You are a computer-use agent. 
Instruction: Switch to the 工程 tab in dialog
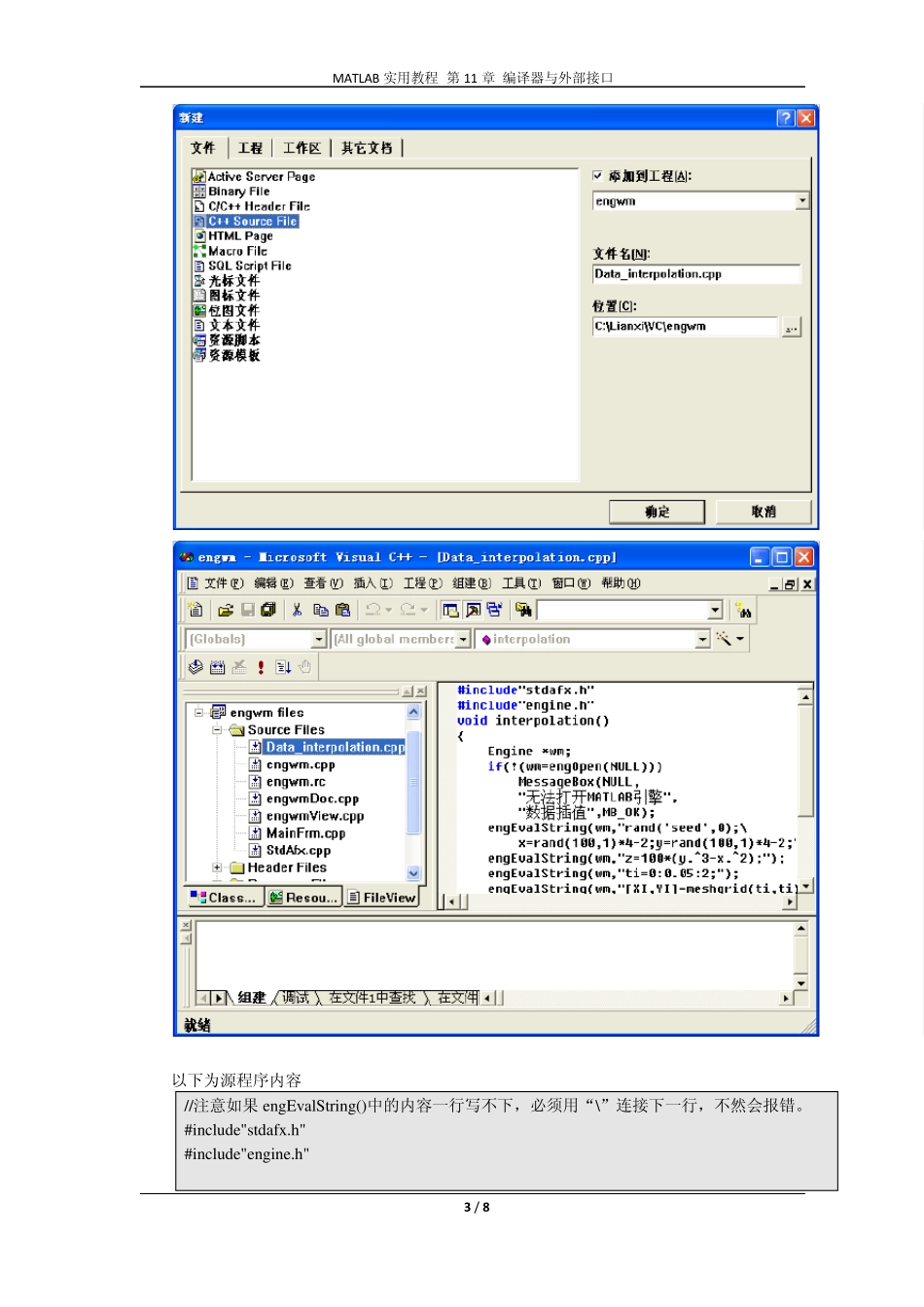pos(250,148)
